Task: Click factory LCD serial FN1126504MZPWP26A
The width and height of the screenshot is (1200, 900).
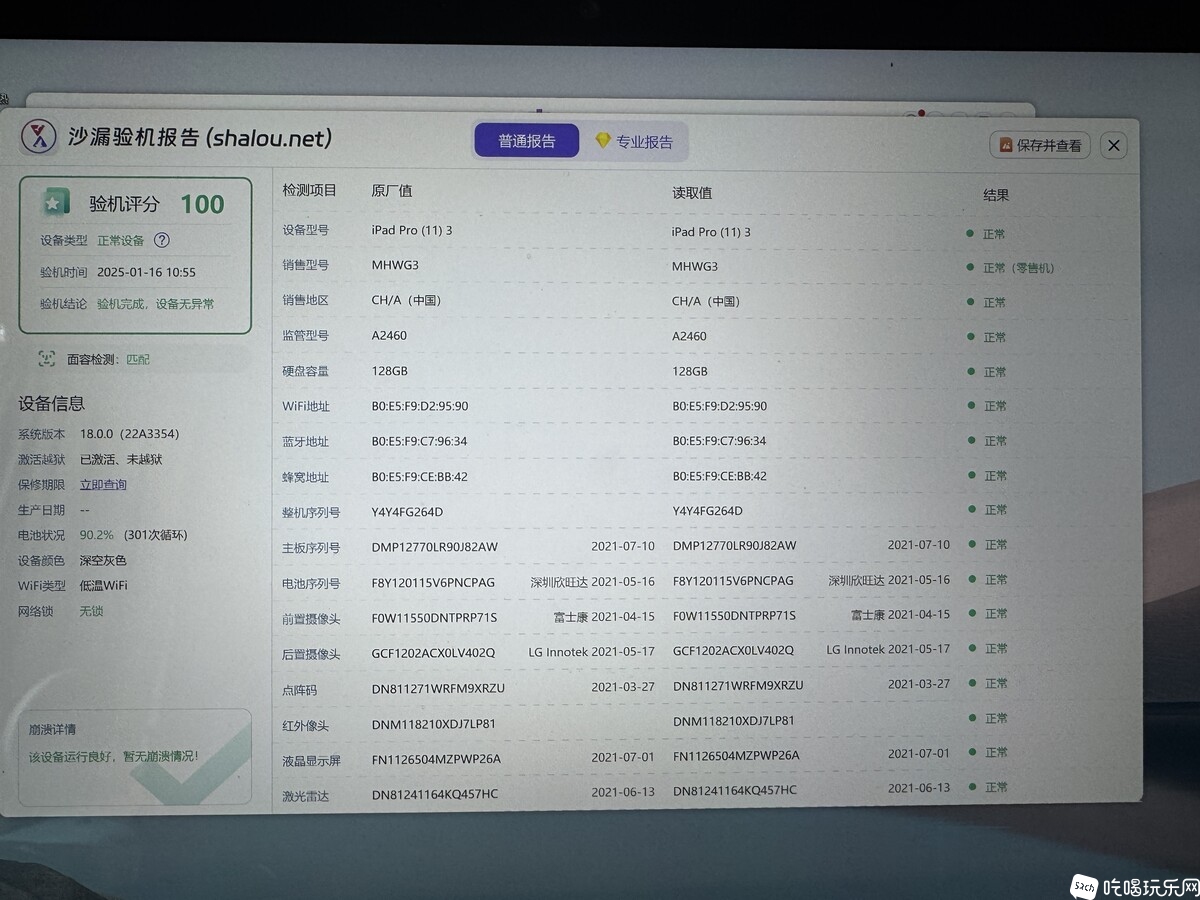Action: click(436, 759)
